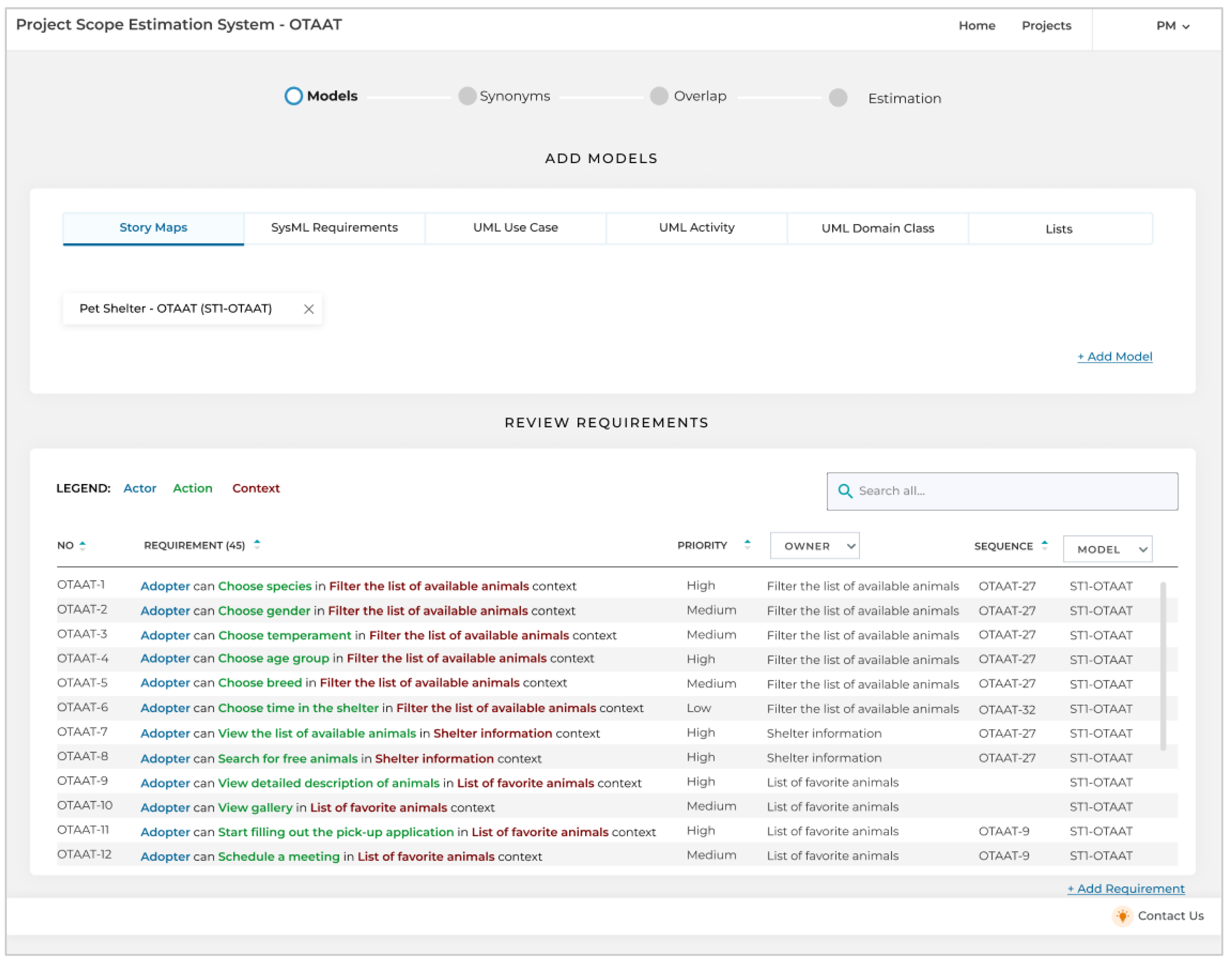
Task: Remove Pet Shelter model with X icon
Action: (309, 309)
